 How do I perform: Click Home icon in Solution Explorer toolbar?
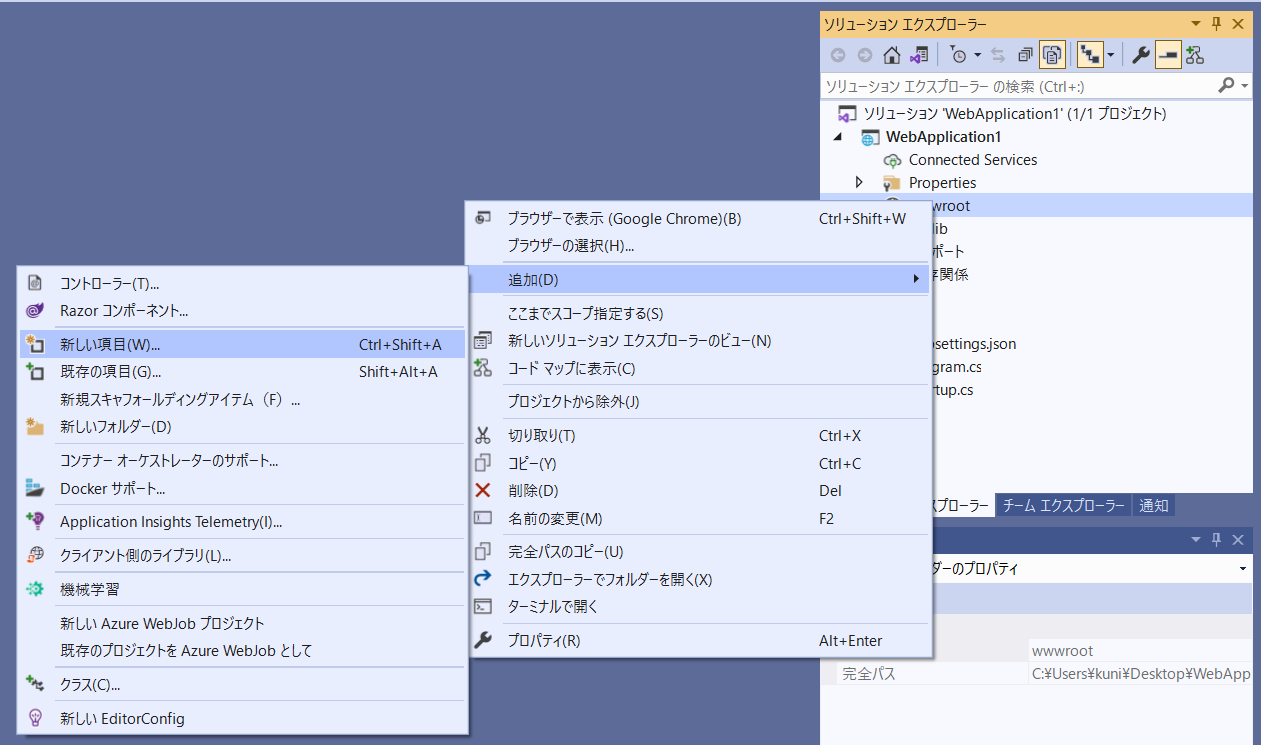click(891, 56)
